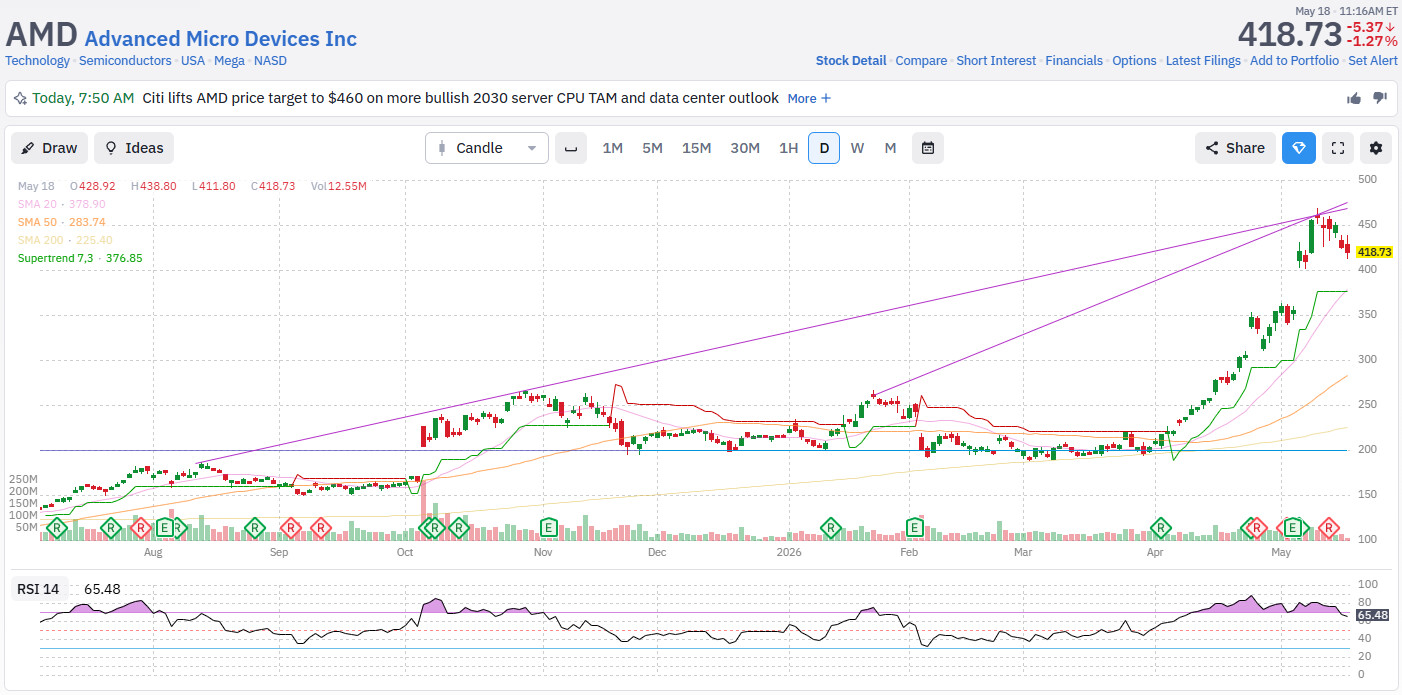Click the Supertrend 7,3 · 376.85 legend
1402x695 pixels.
pyautogui.click(x=80, y=258)
